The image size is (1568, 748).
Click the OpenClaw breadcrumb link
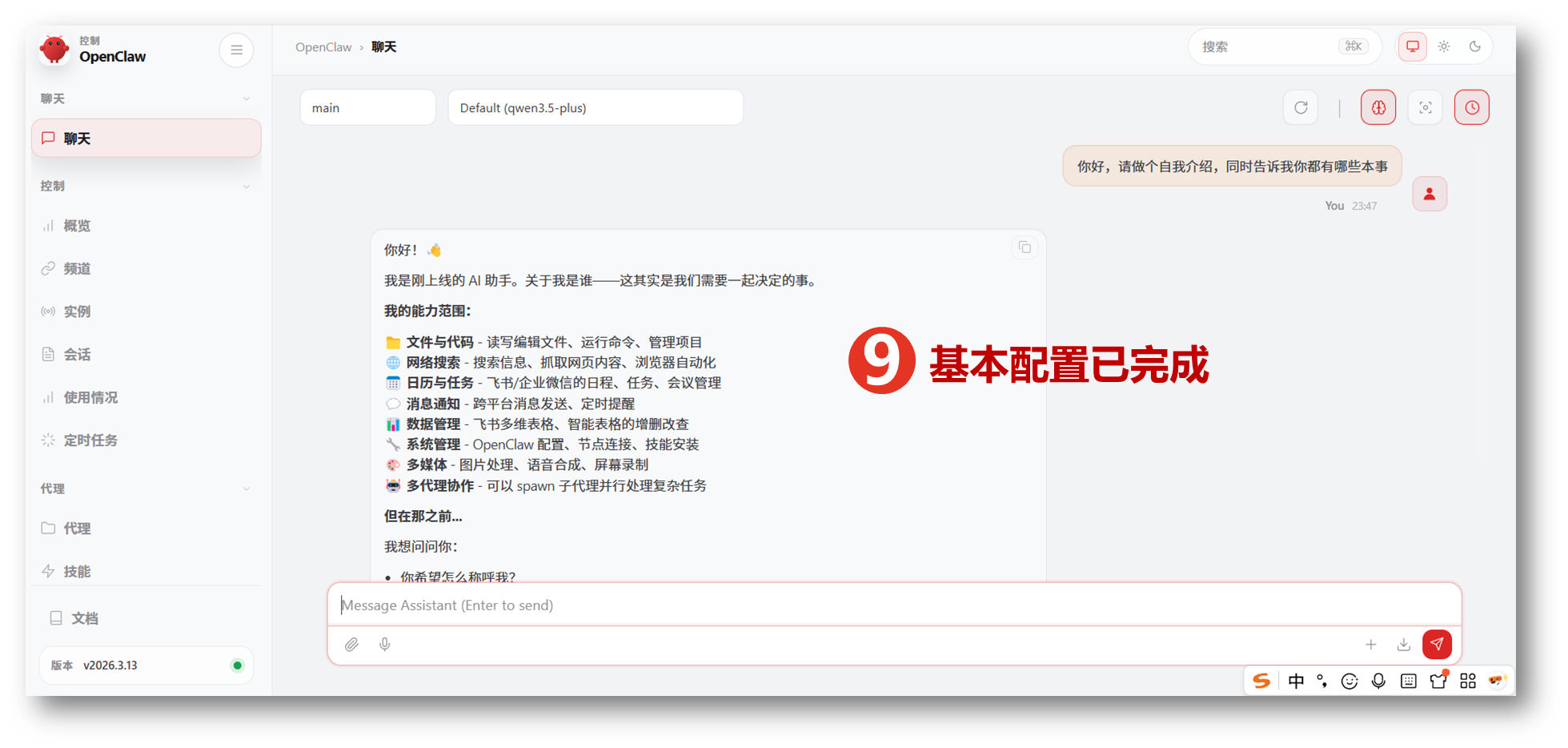(x=323, y=47)
